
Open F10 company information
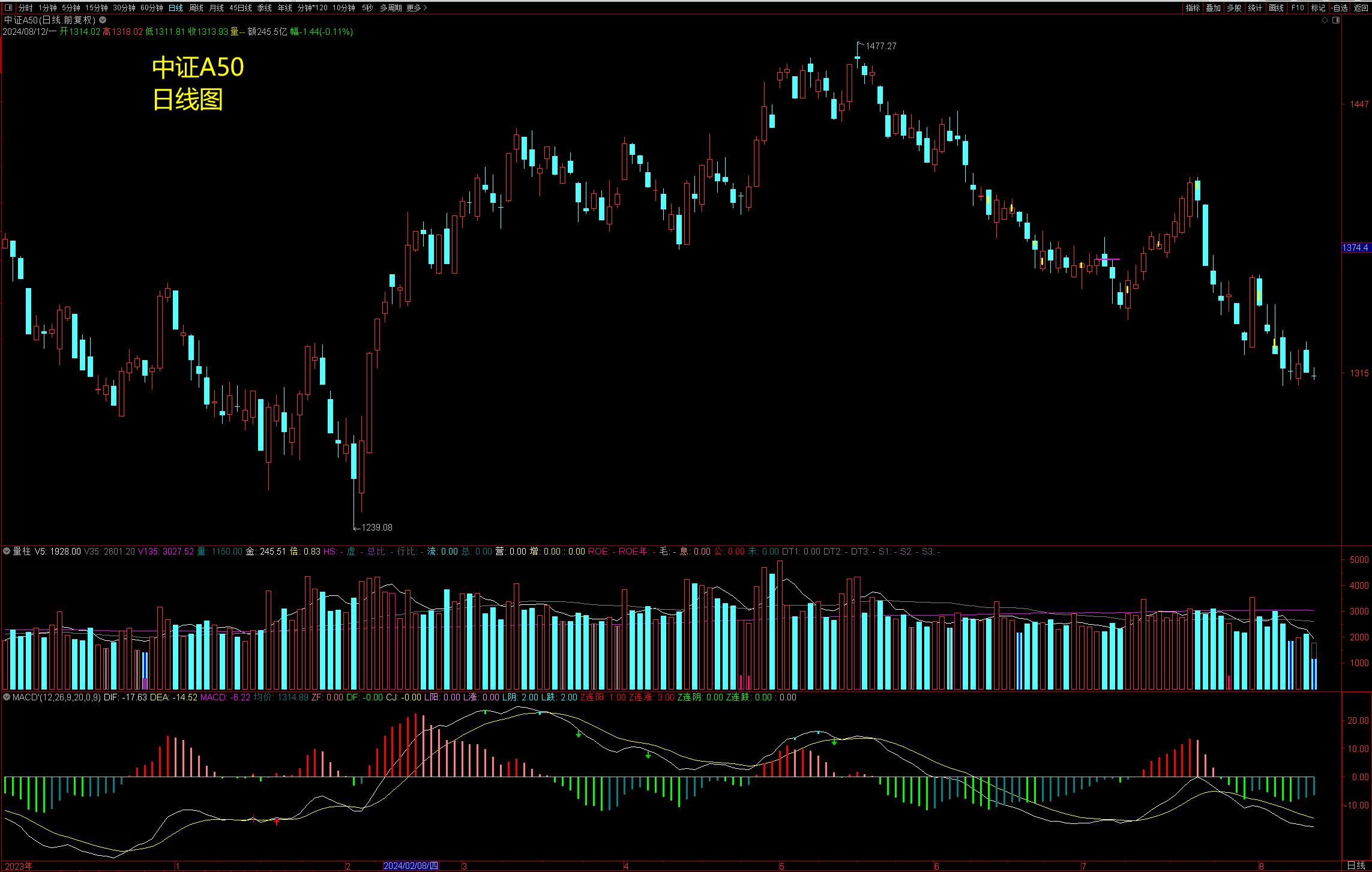(x=1298, y=8)
